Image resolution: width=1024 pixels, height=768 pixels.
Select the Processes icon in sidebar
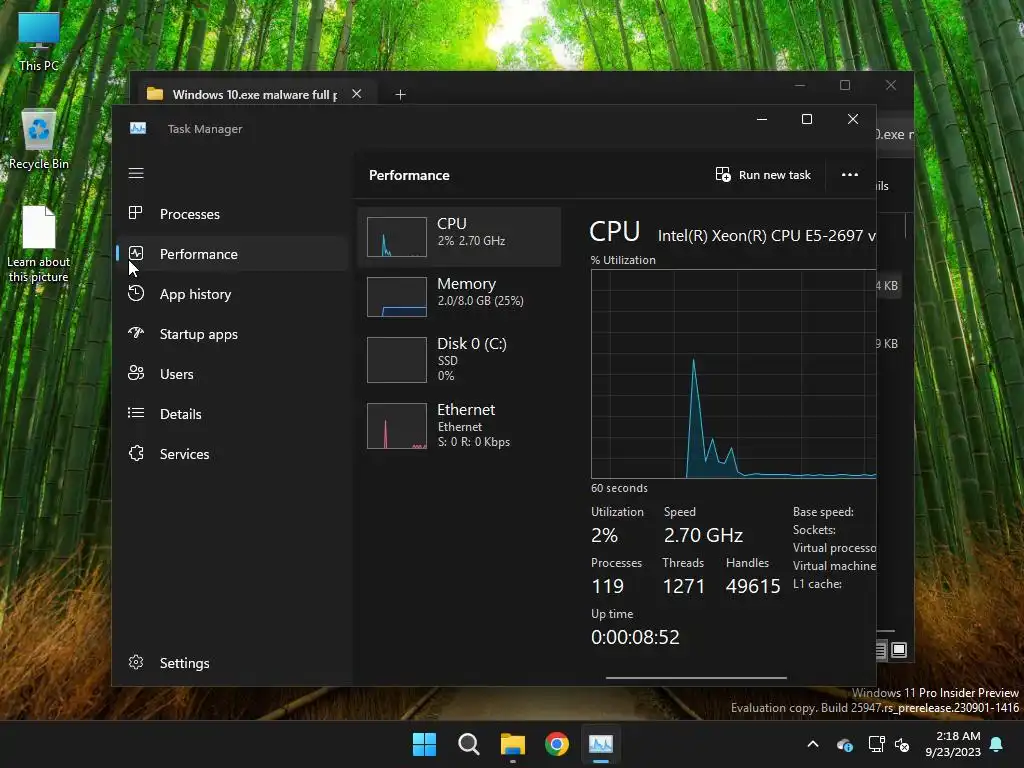point(136,213)
